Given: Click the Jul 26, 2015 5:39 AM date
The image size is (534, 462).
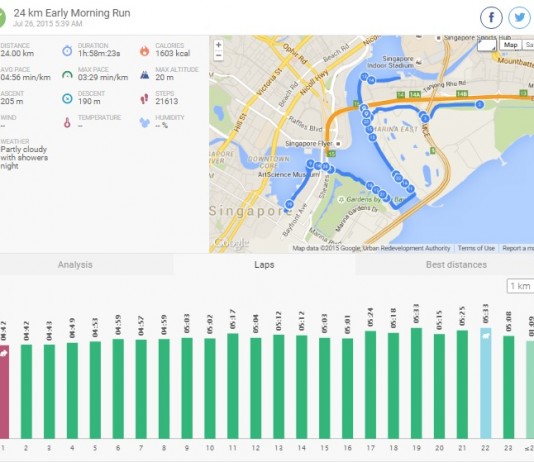Looking at the screenshot, I should coord(48,24).
